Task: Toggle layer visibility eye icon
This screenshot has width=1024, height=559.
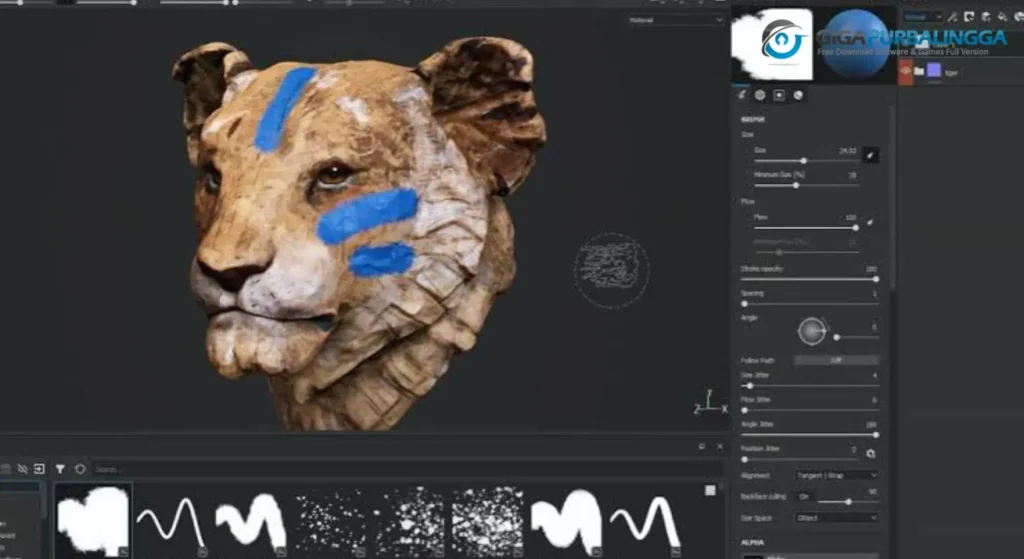Action: tap(905, 71)
